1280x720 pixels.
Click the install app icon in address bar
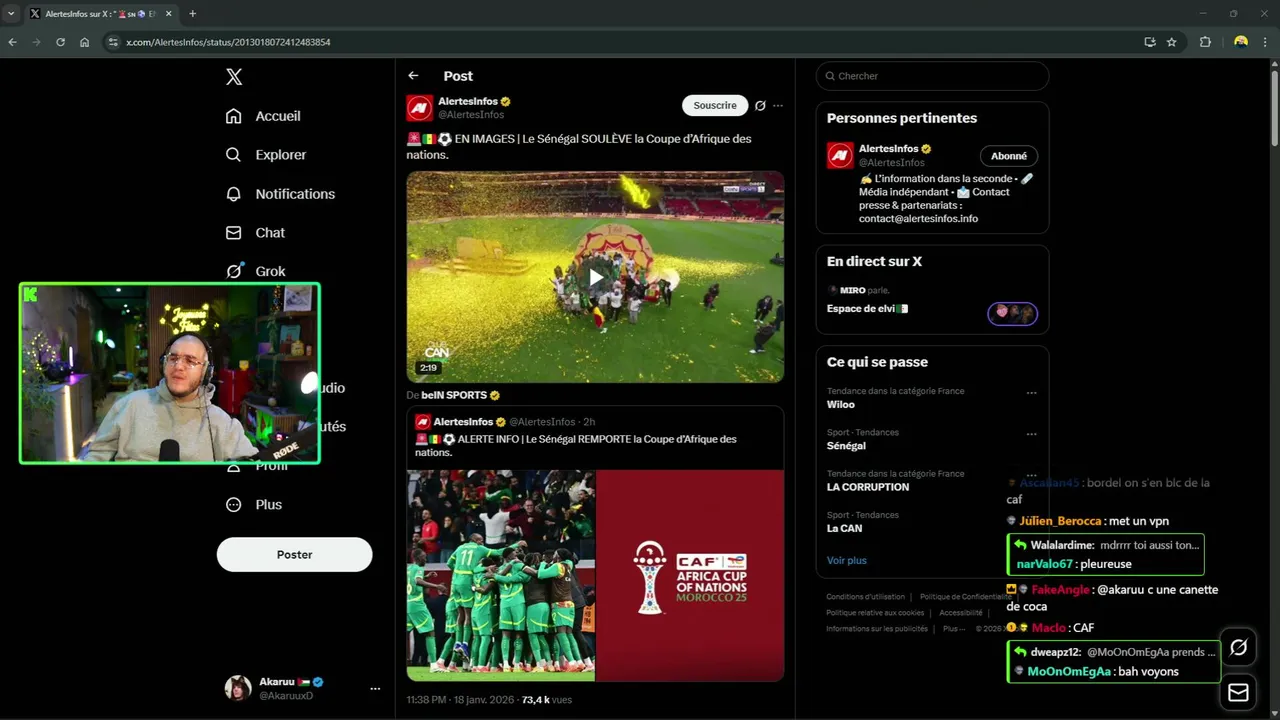tap(1150, 42)
